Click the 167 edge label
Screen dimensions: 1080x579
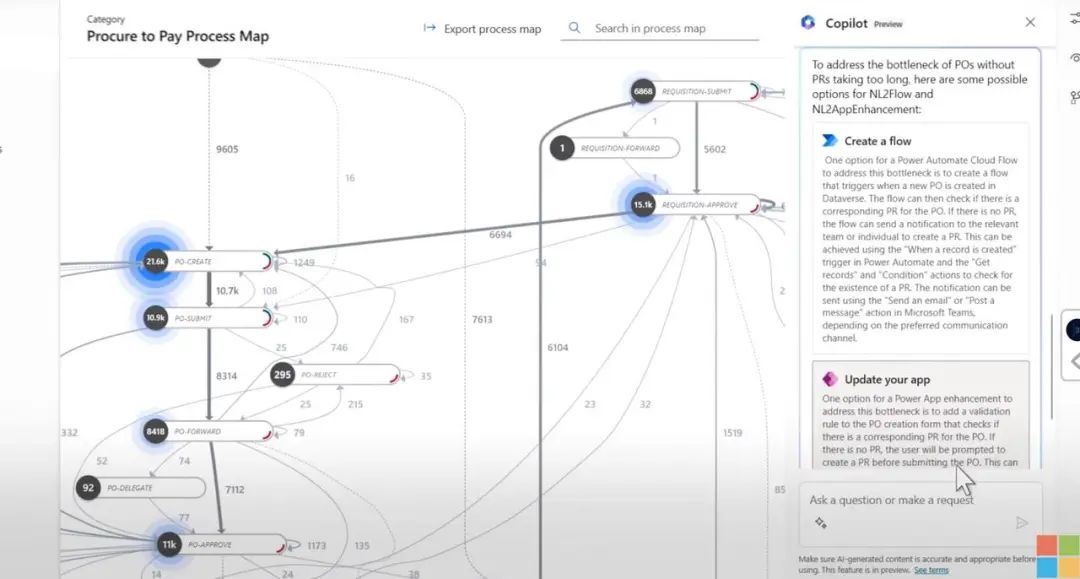coord(406,319)
